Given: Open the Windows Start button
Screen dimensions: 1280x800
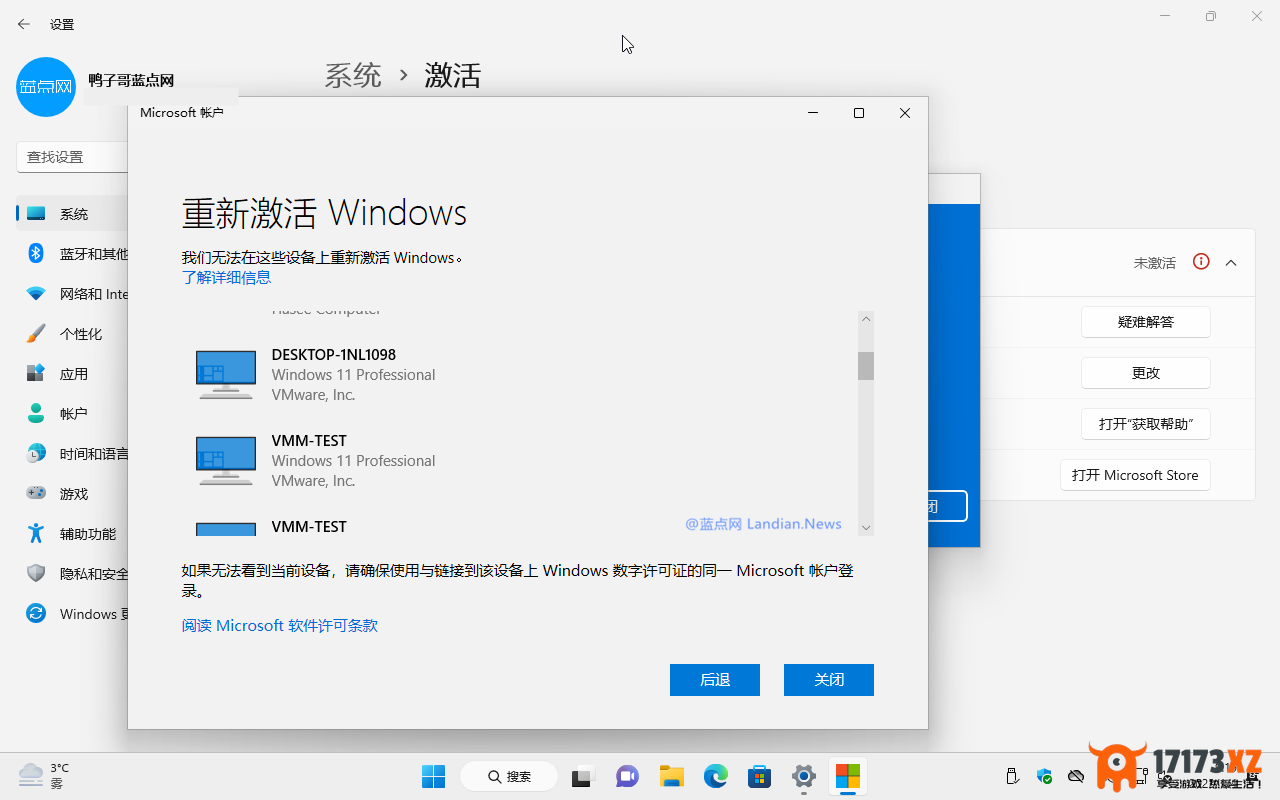Looking at the screenshot, I should pyautogui.click(x=433, y=776).
